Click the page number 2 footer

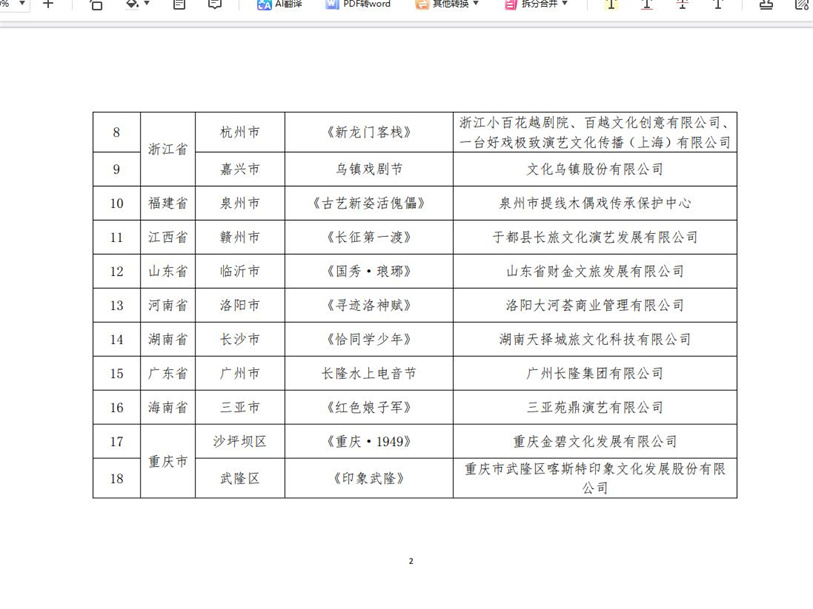click(411, 561)
